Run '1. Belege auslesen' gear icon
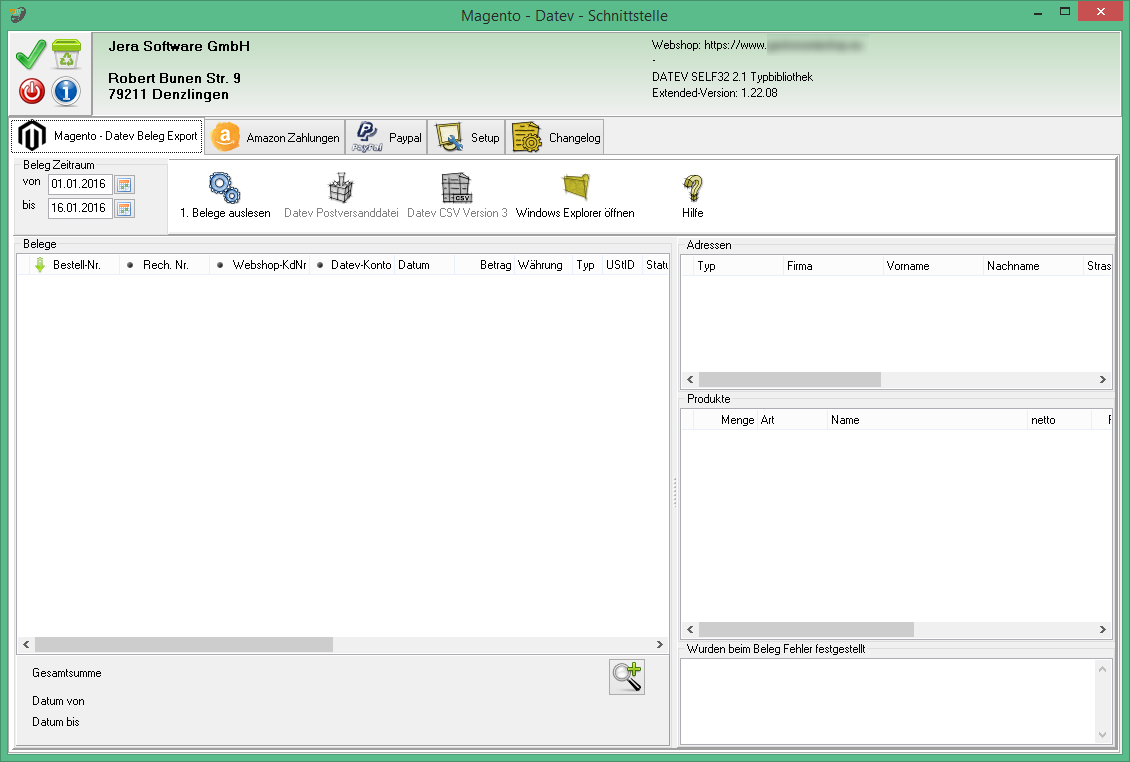 point(225,188)
